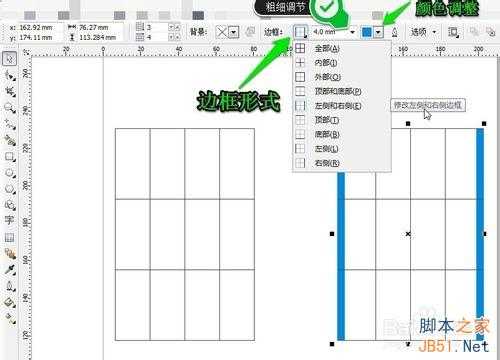
Task: Select the Crop tool
Action: click(x=10, y=91)
